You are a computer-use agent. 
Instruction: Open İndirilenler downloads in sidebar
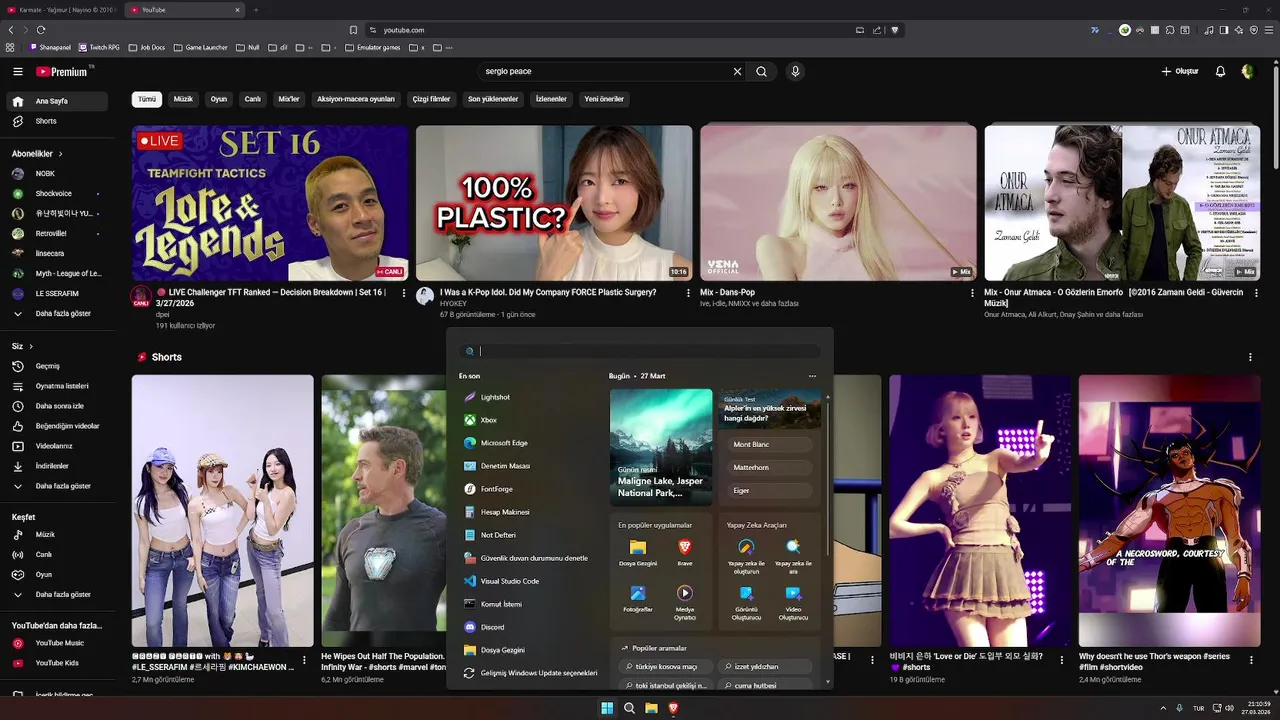point(58,466)
